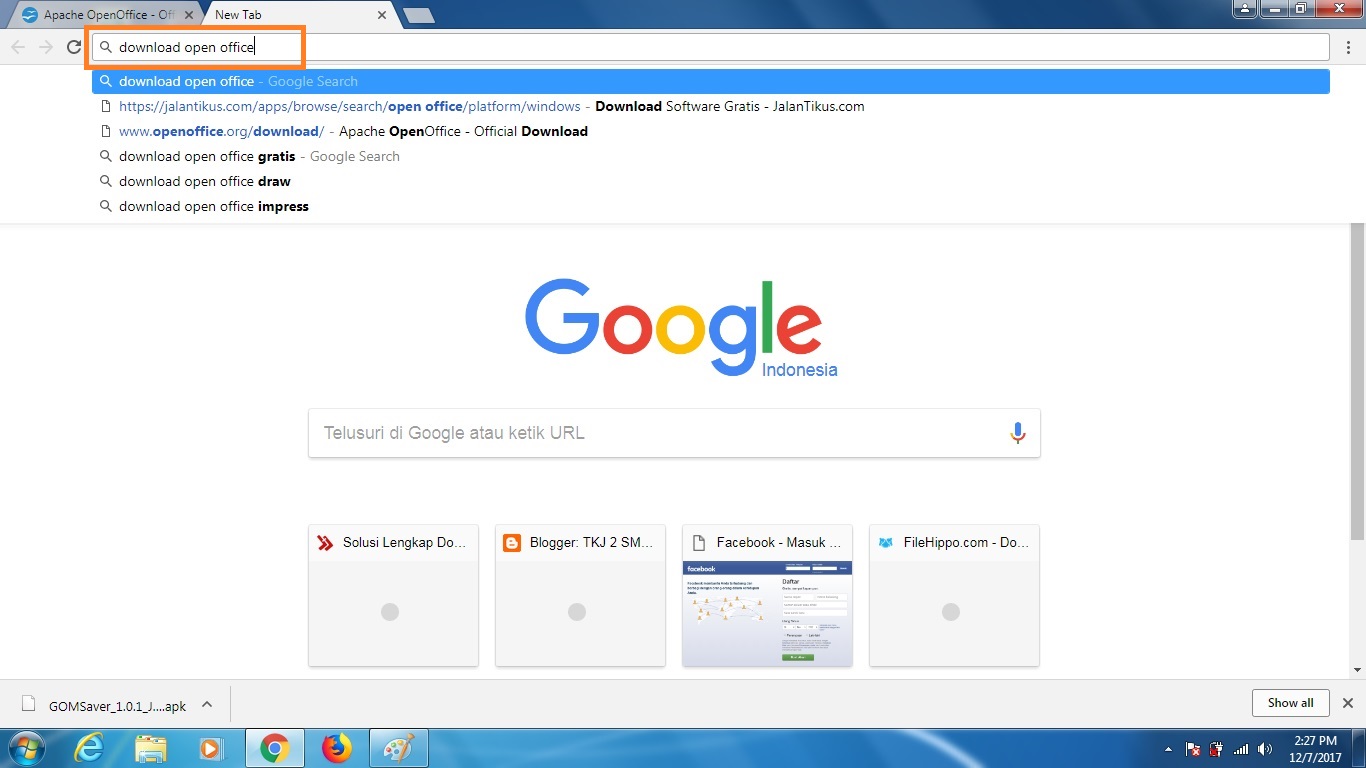Click the Show all downloads button
Image resolution: width=1366 pixels, height=768 pixels.
pyautogui.click(x=1289, y=702)
